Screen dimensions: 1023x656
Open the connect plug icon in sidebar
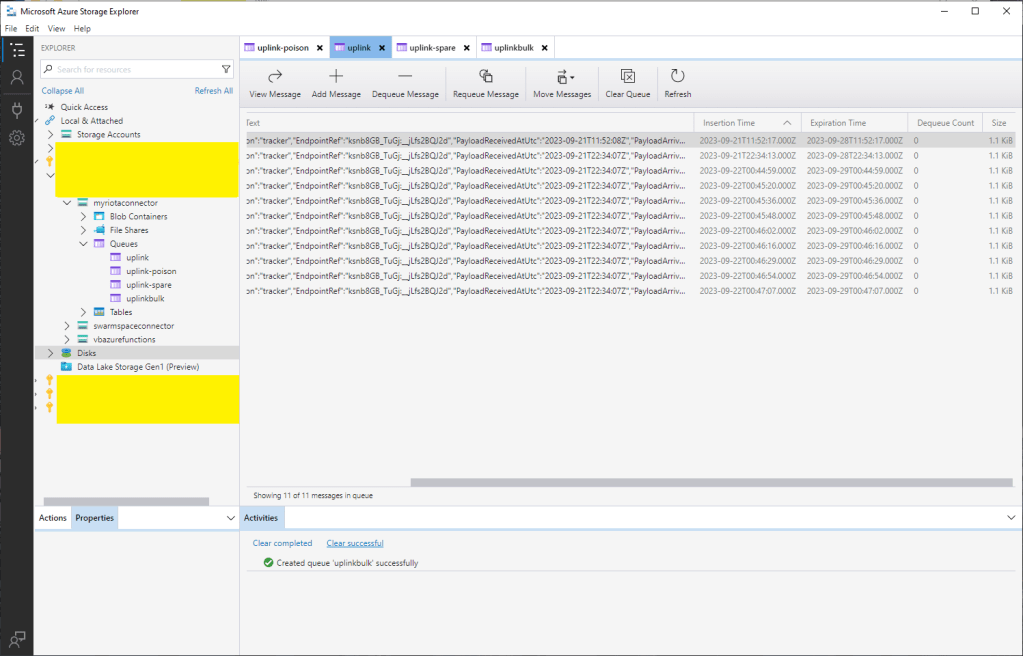tap(17, 109)
